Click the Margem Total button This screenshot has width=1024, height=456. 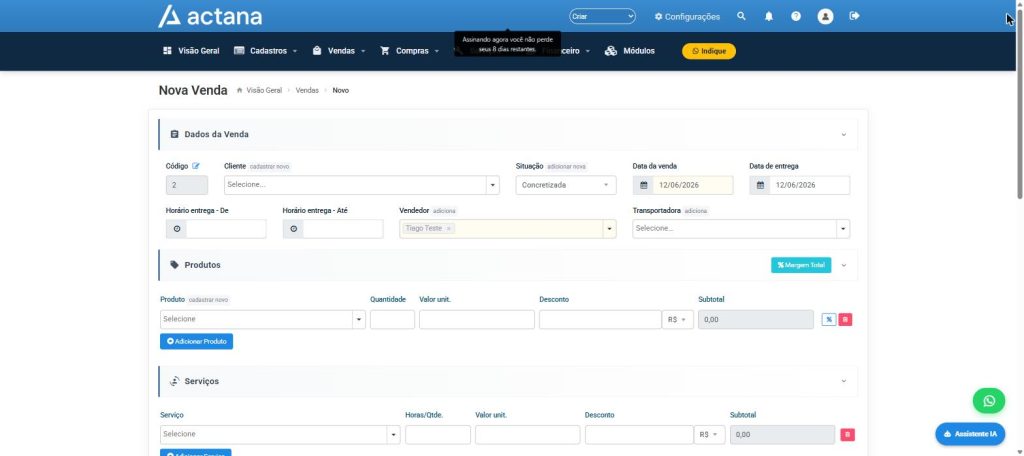point(801,265)
